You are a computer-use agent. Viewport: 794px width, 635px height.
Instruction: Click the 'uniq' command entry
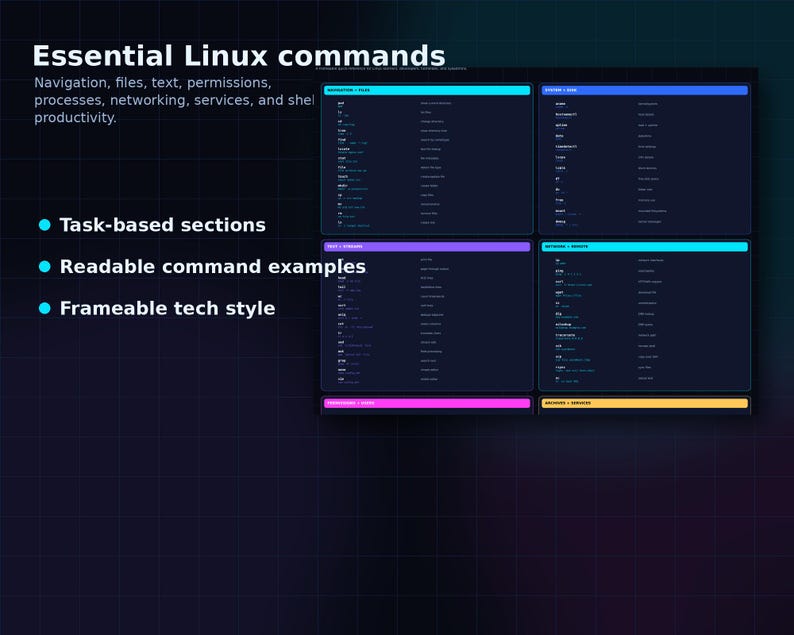[x=342, y=314]
